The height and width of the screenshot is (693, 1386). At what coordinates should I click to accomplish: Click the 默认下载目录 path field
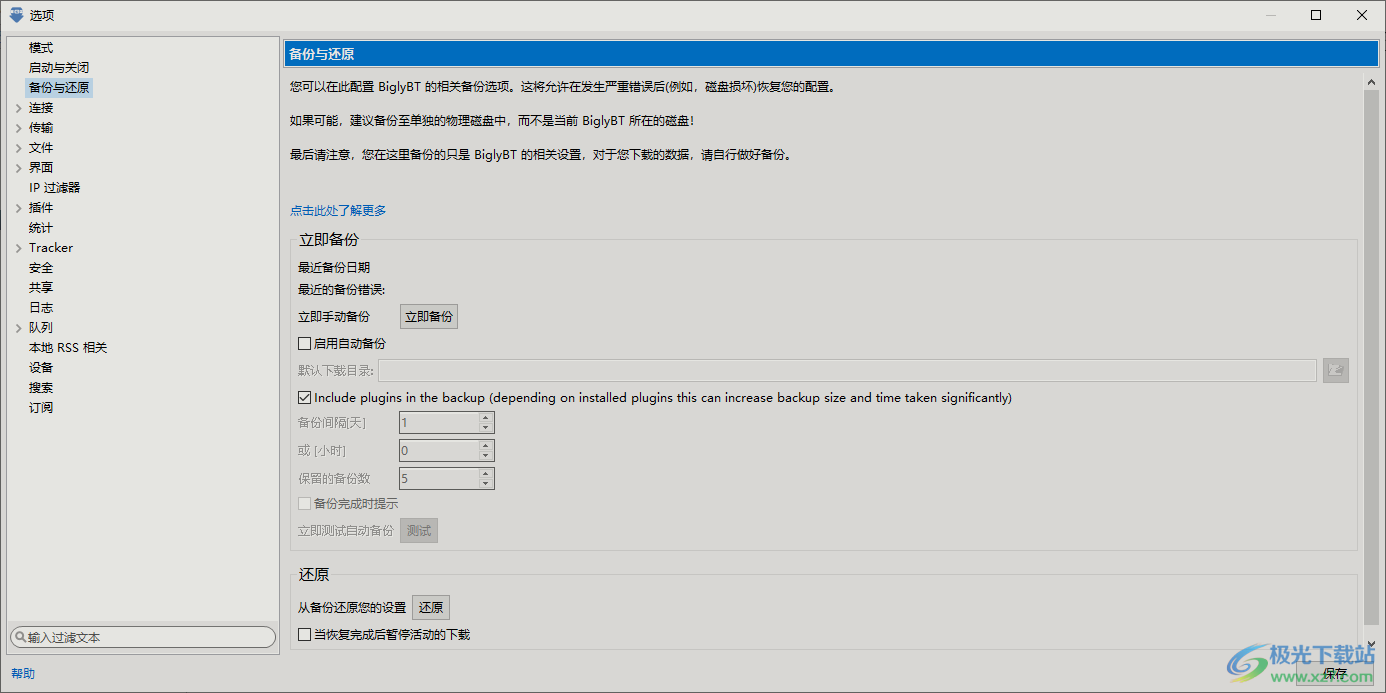(x=847, y=371)
